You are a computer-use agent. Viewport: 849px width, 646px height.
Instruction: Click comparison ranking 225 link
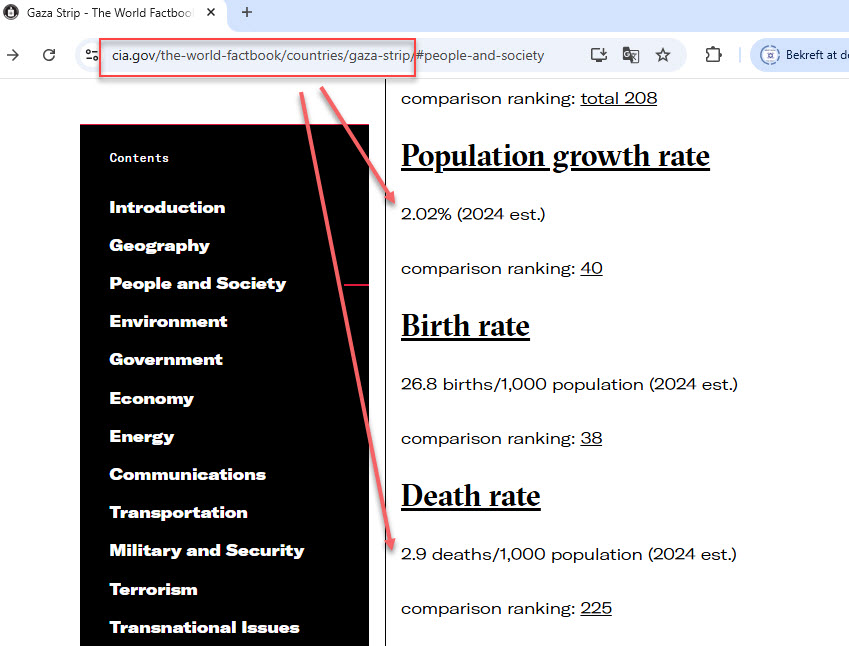pyautogui.click(x=596, y=608)
